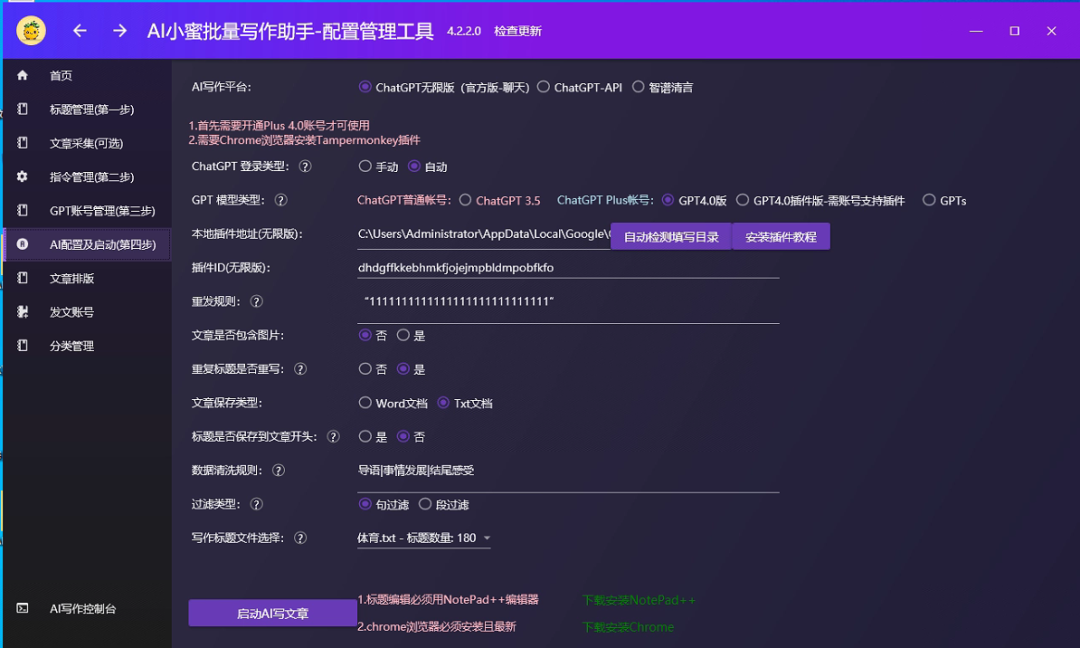The height and width of the screenshot is (648, 1080).
Task: Click the help icon next to ChatGPT 登录类型
Action: (x=305, y=167)
